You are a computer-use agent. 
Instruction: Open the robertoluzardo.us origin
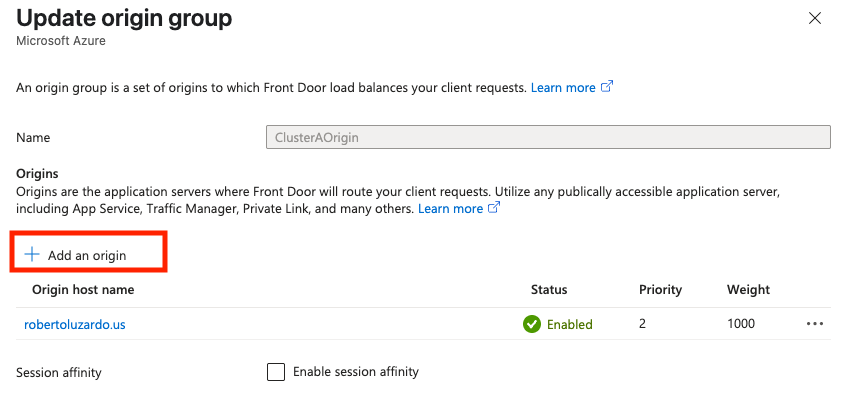coord(75,325)
